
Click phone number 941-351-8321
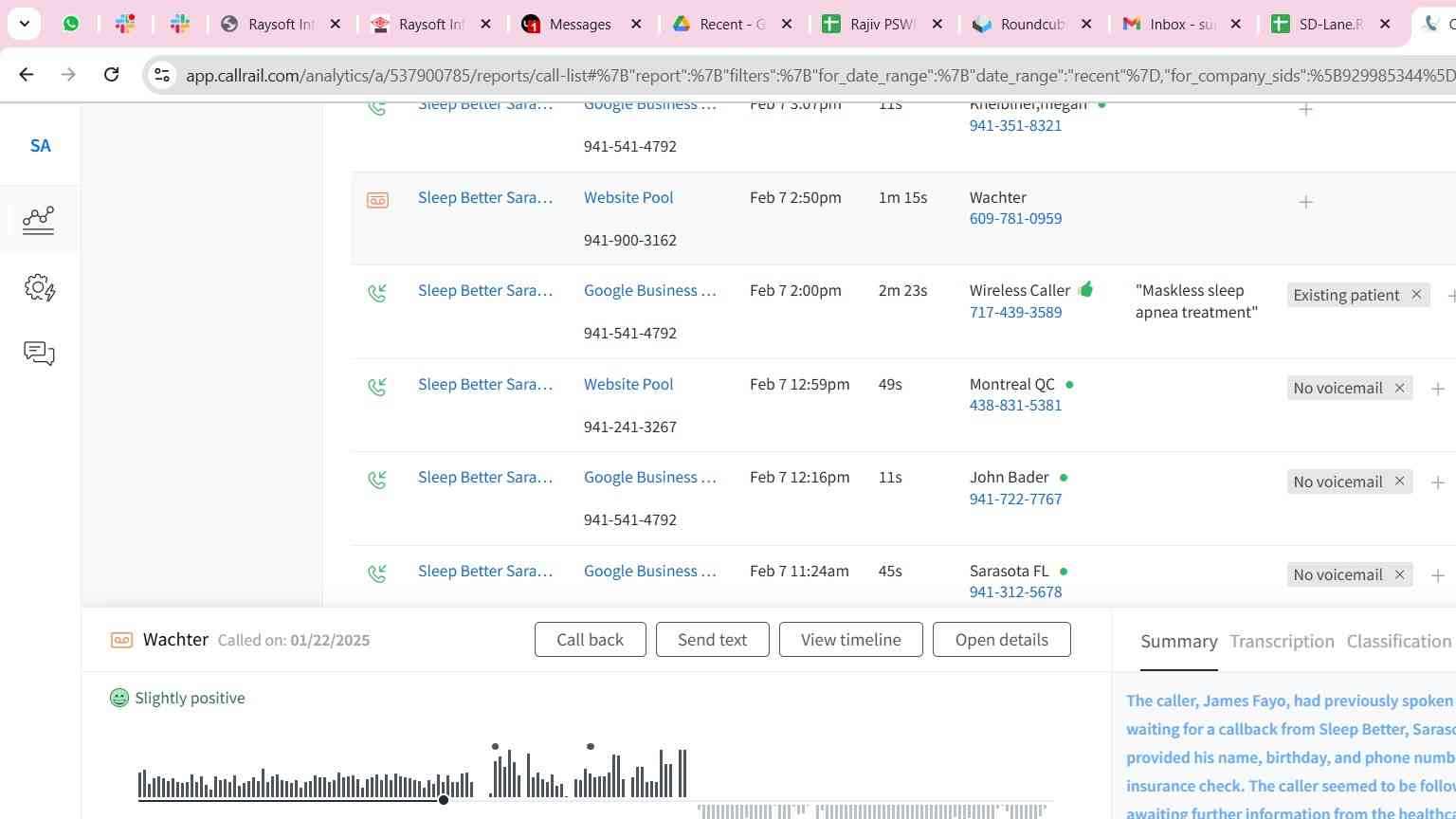pyautogui.click(x=1015, y=125)
